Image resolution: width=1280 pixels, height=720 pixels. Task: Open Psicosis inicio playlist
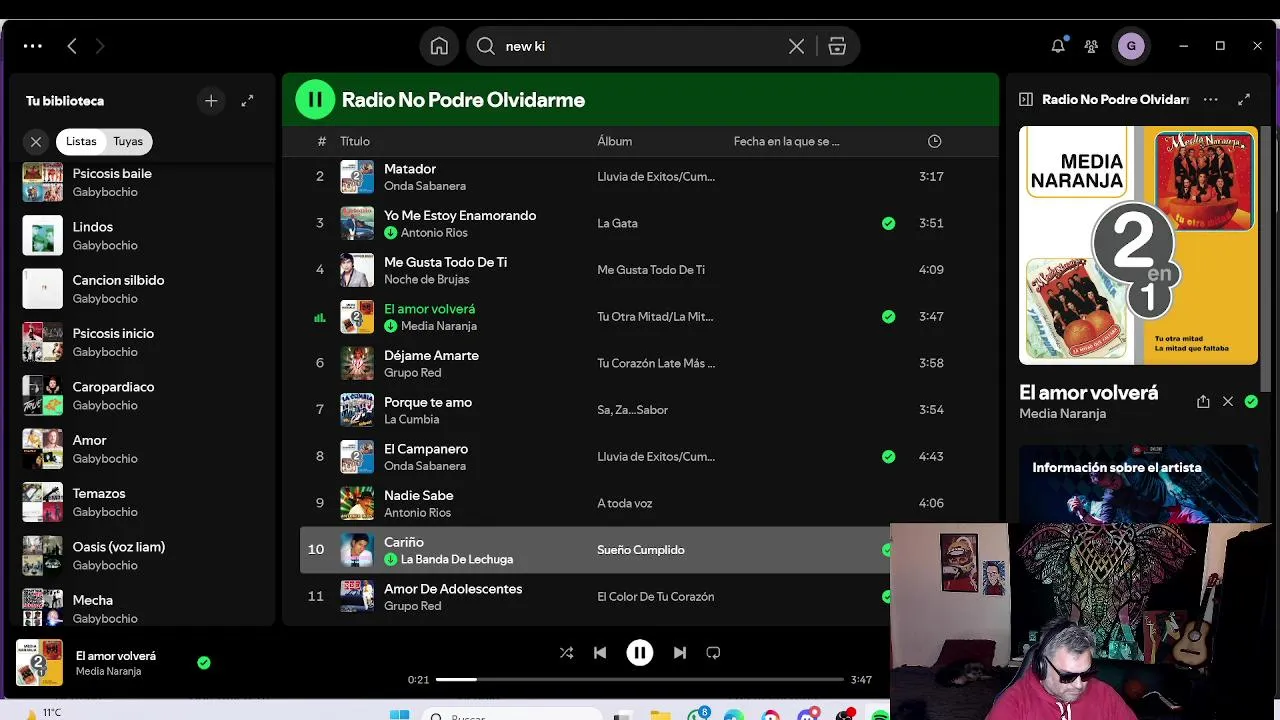pyautogui.click(x=140, y=342)
